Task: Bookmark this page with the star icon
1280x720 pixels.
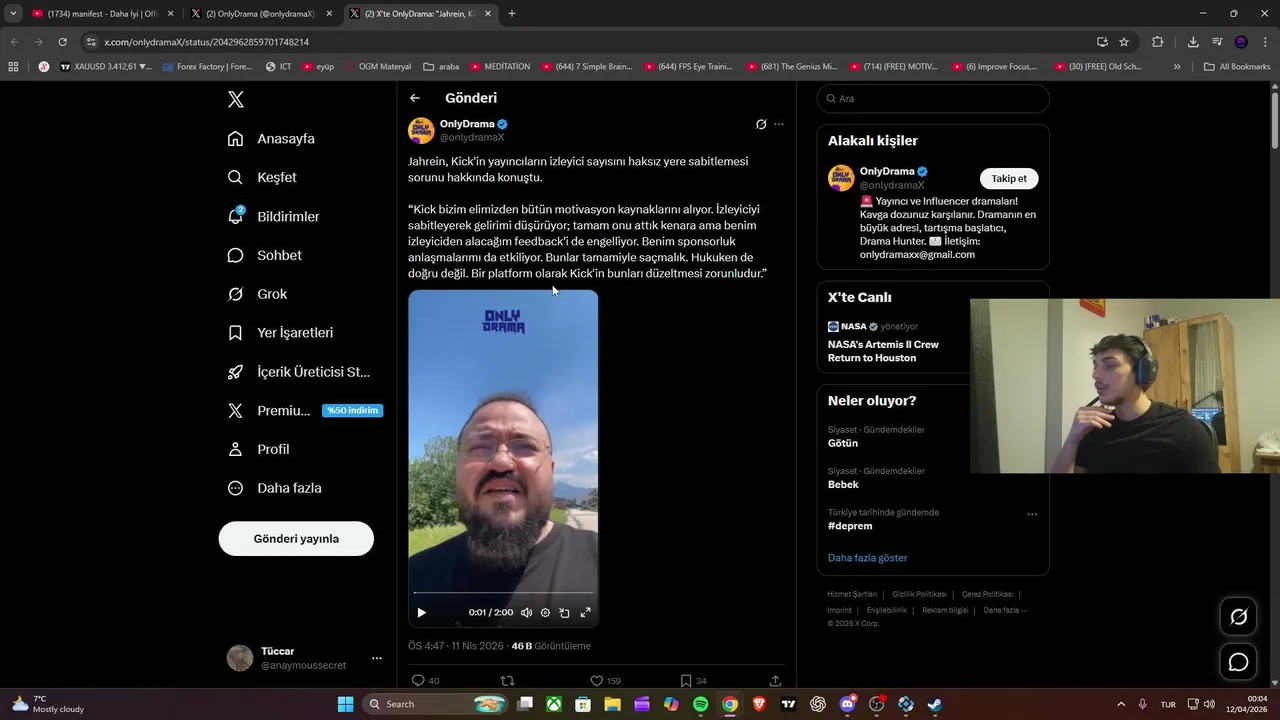Action: pyautogui.click(x=1124, y=42)
